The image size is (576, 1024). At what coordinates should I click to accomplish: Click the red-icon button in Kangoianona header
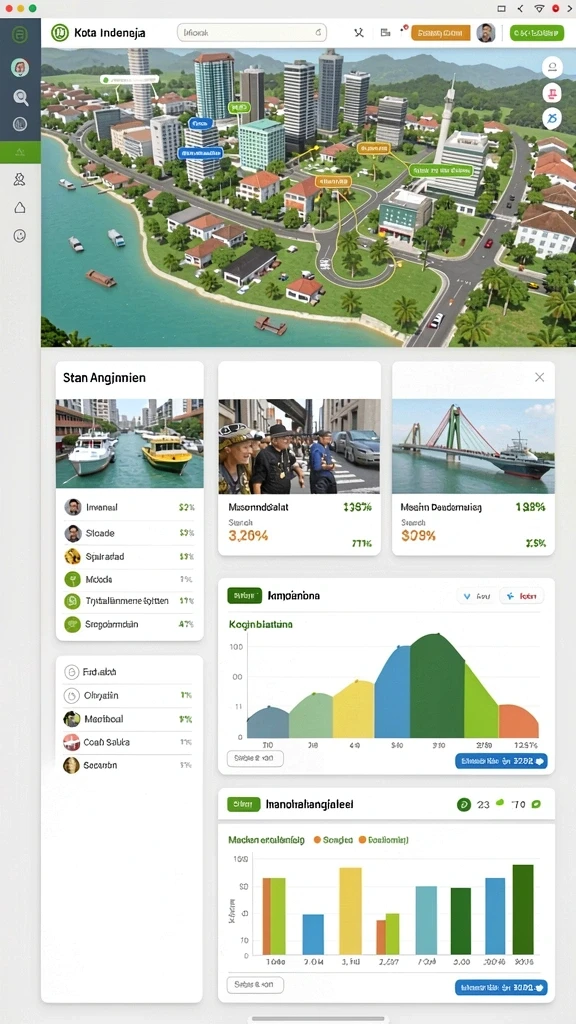(521, 596)
